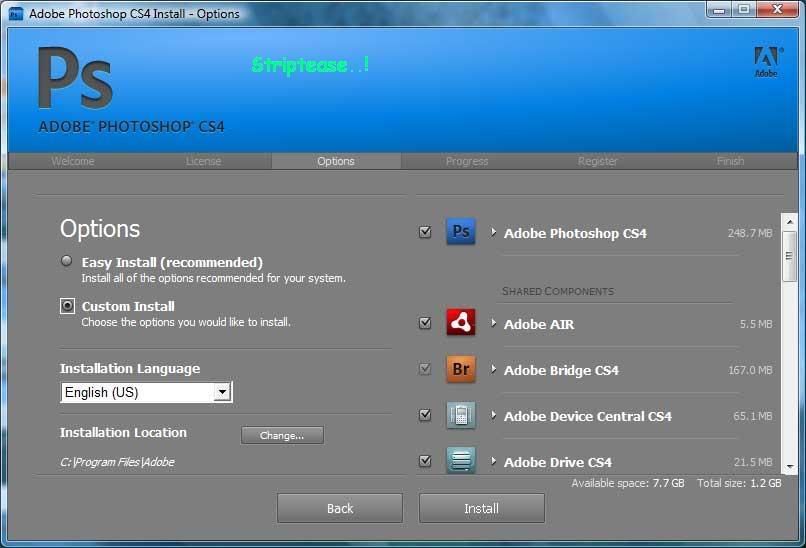Click the Adobe Bridge CS4 component name

561,370
